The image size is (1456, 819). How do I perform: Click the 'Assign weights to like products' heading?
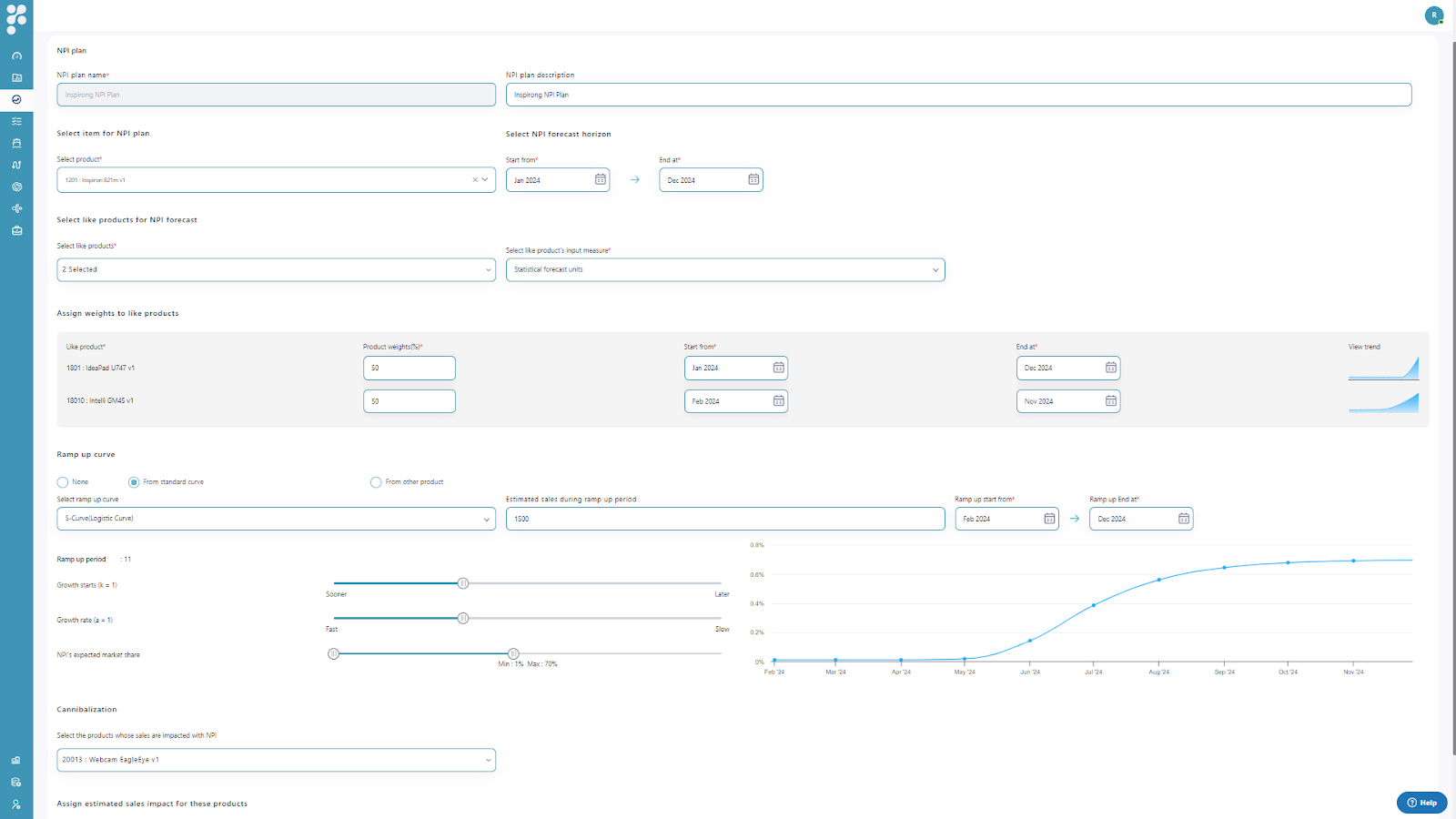coord(117,313)
